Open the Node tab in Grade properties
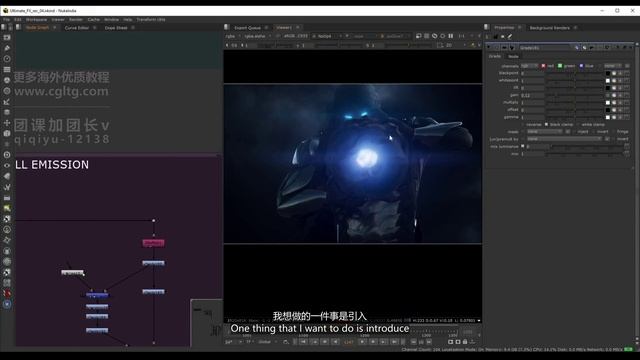 pos(513,56)
